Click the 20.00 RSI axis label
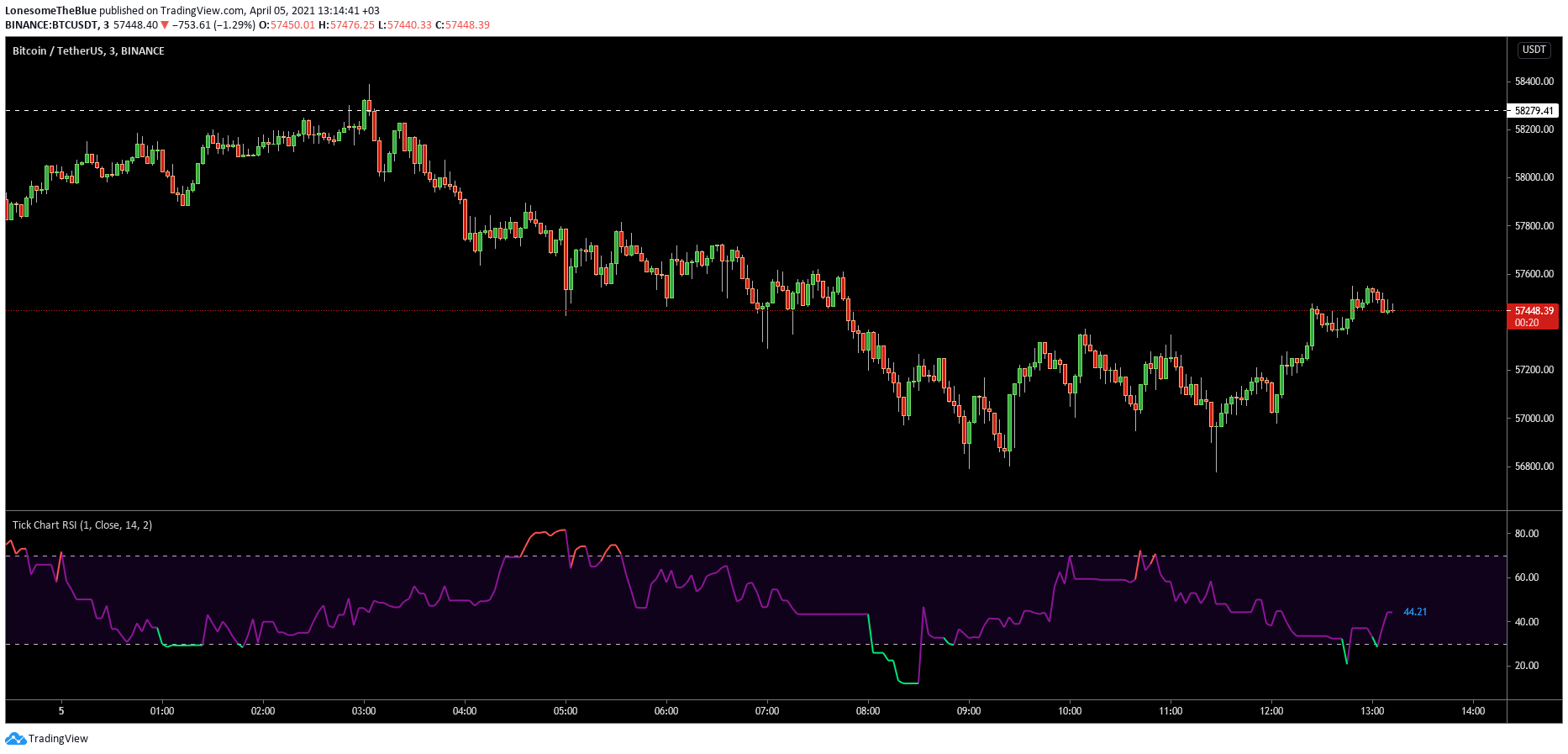This screenshot has width=1568, height=754. 1527,666
